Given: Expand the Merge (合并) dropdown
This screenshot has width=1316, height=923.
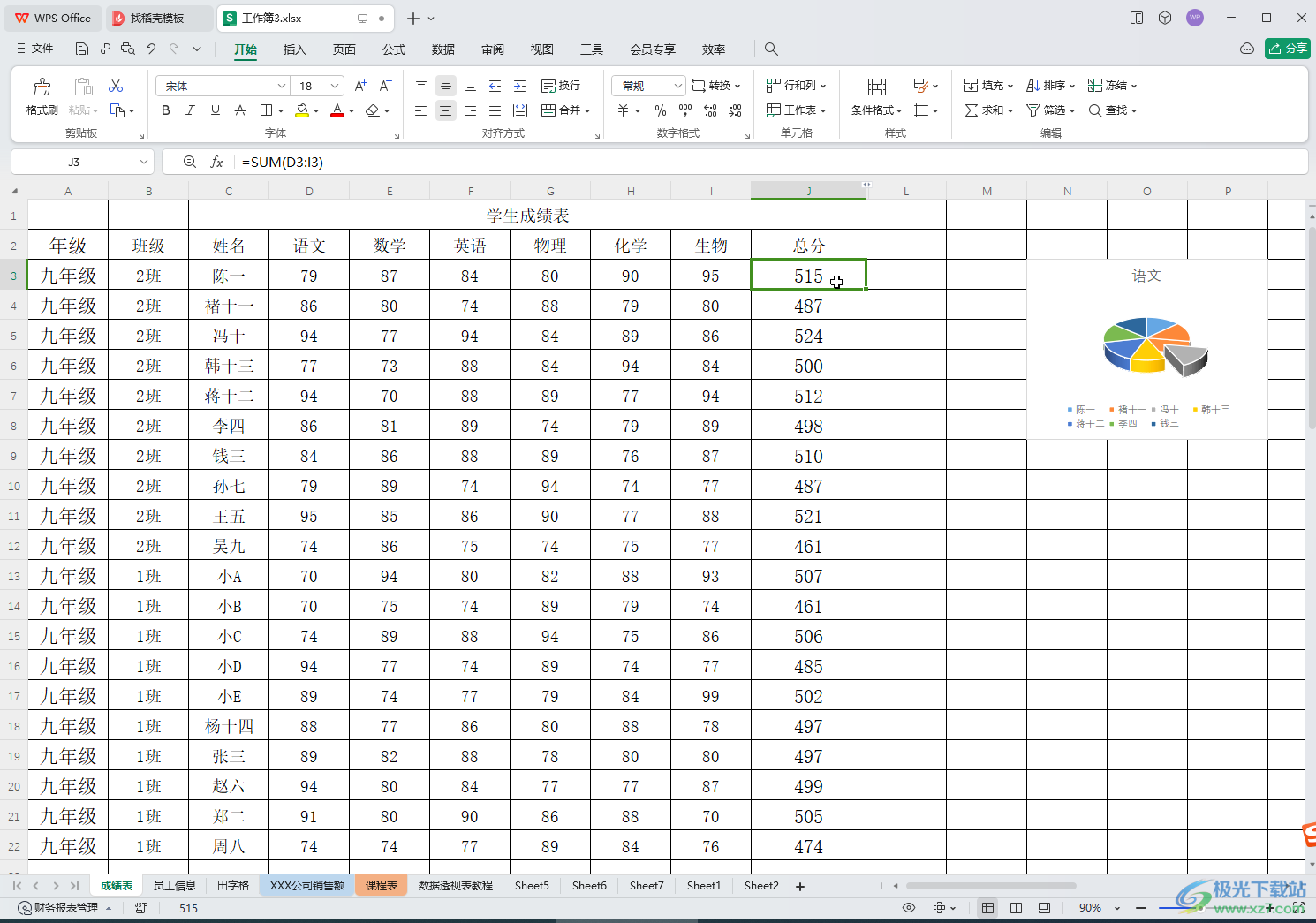Looking at the screenshot, I should (x=587, y=111).
